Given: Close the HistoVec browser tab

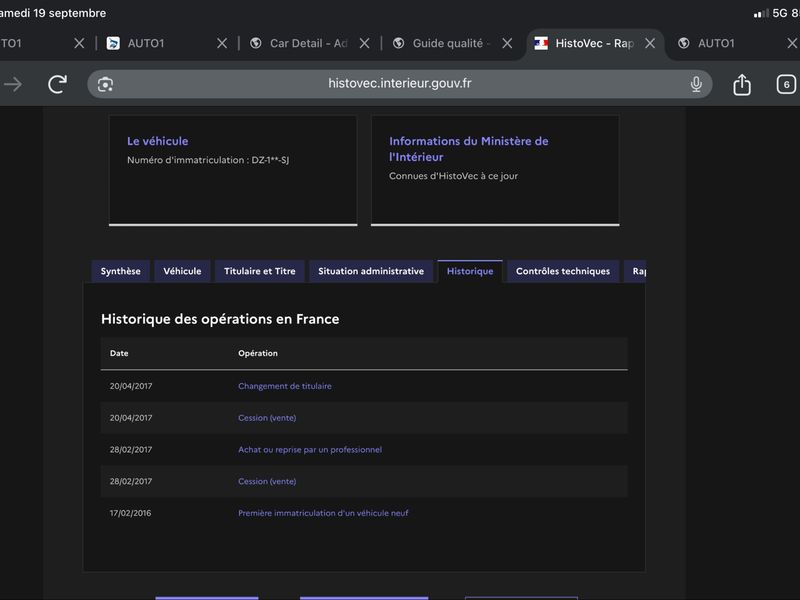Looking at the screenshot, I should click(x=650, y=43).
